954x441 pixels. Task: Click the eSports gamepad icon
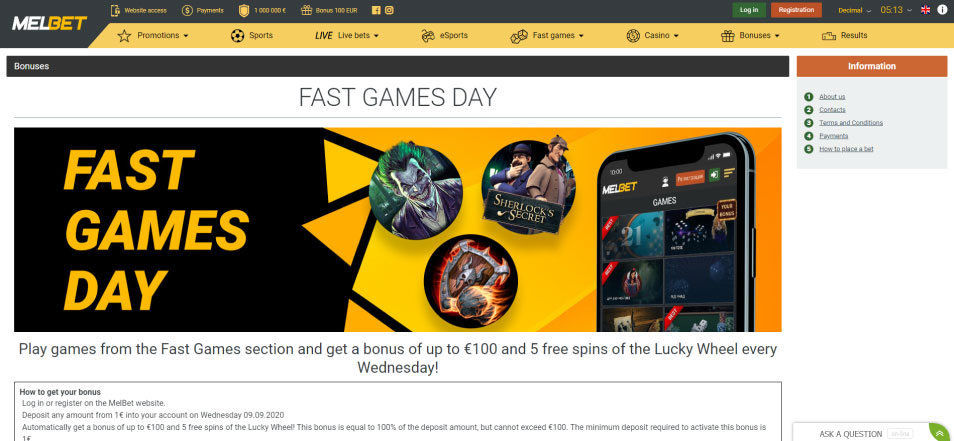[x=428, y=36]
